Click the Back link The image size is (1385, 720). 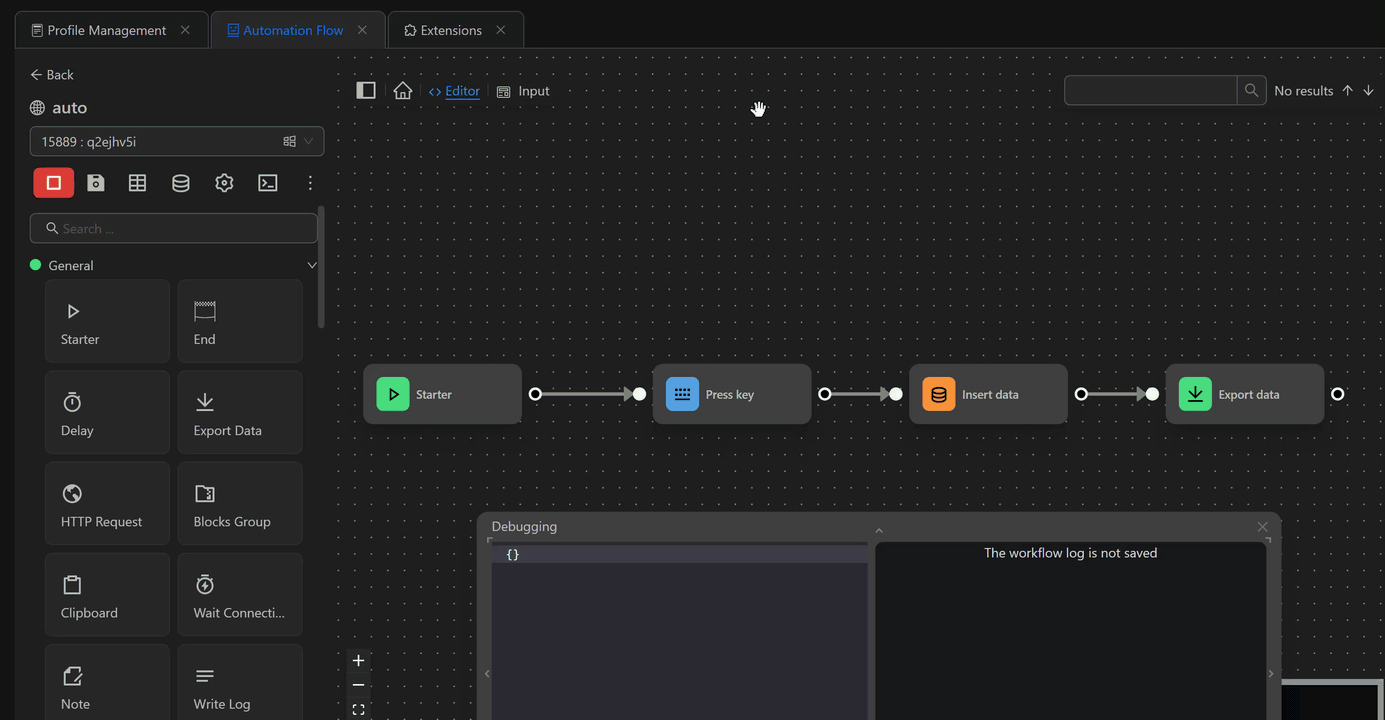(x=52, y=75)
